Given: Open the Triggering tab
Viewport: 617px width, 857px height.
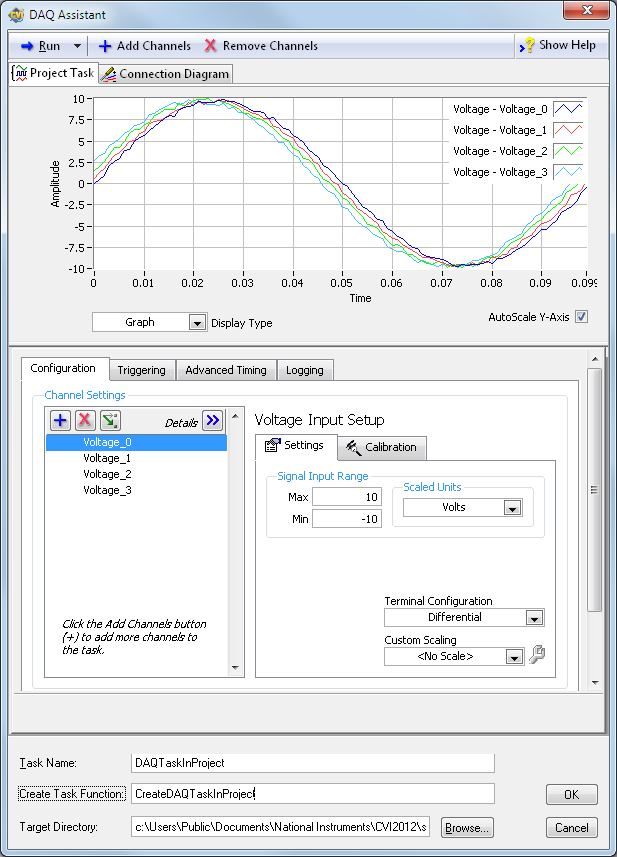Looking at the screenshot, I should pos(141,370).
